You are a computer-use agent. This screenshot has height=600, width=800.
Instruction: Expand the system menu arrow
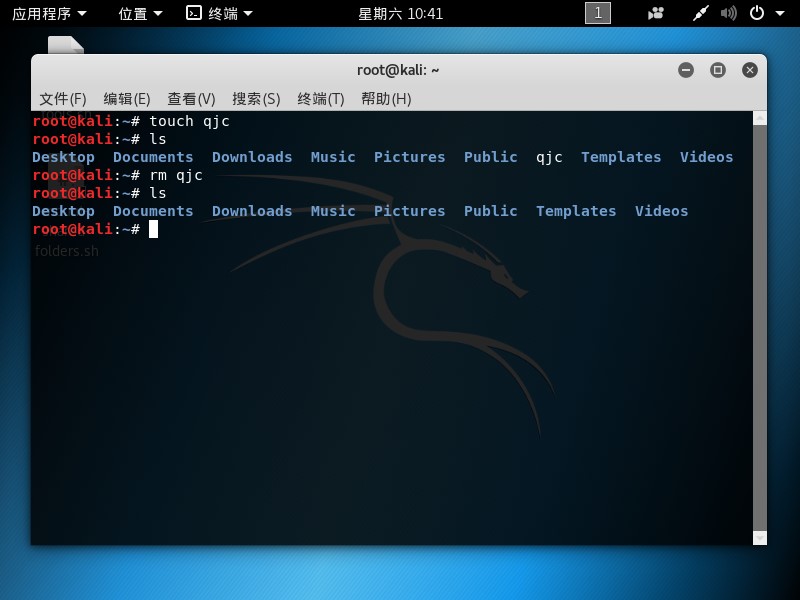780,14
